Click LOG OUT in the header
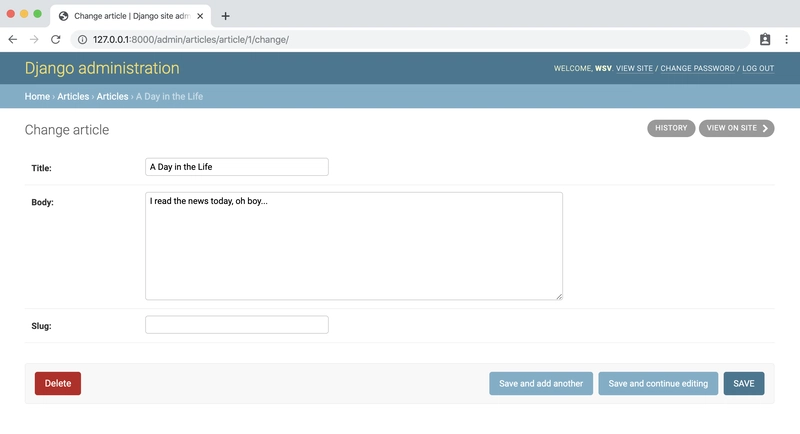The height and width of the screenshot is (434, 800). (758, 68)
